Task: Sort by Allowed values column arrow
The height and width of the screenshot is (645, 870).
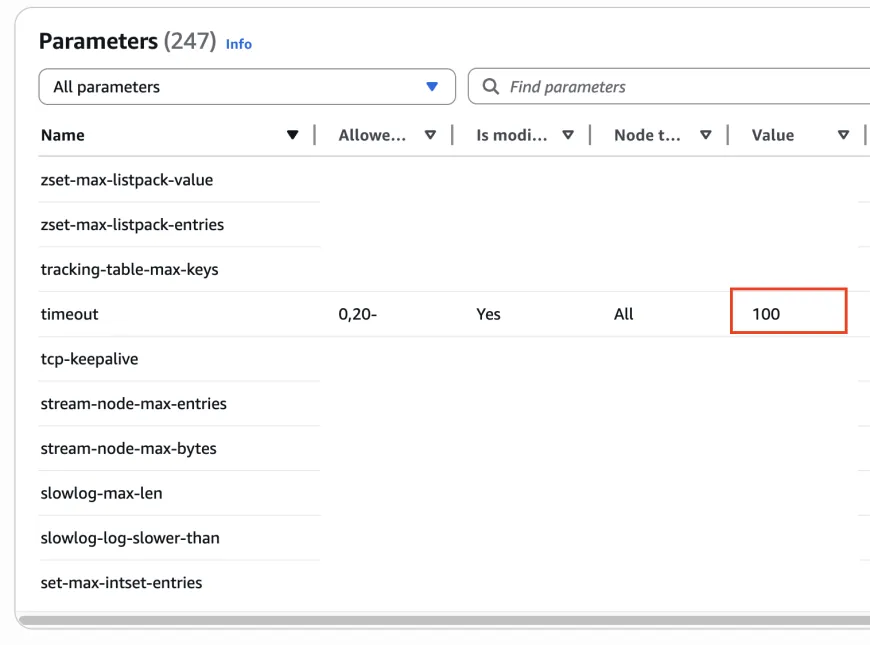Action: (430, 135)
